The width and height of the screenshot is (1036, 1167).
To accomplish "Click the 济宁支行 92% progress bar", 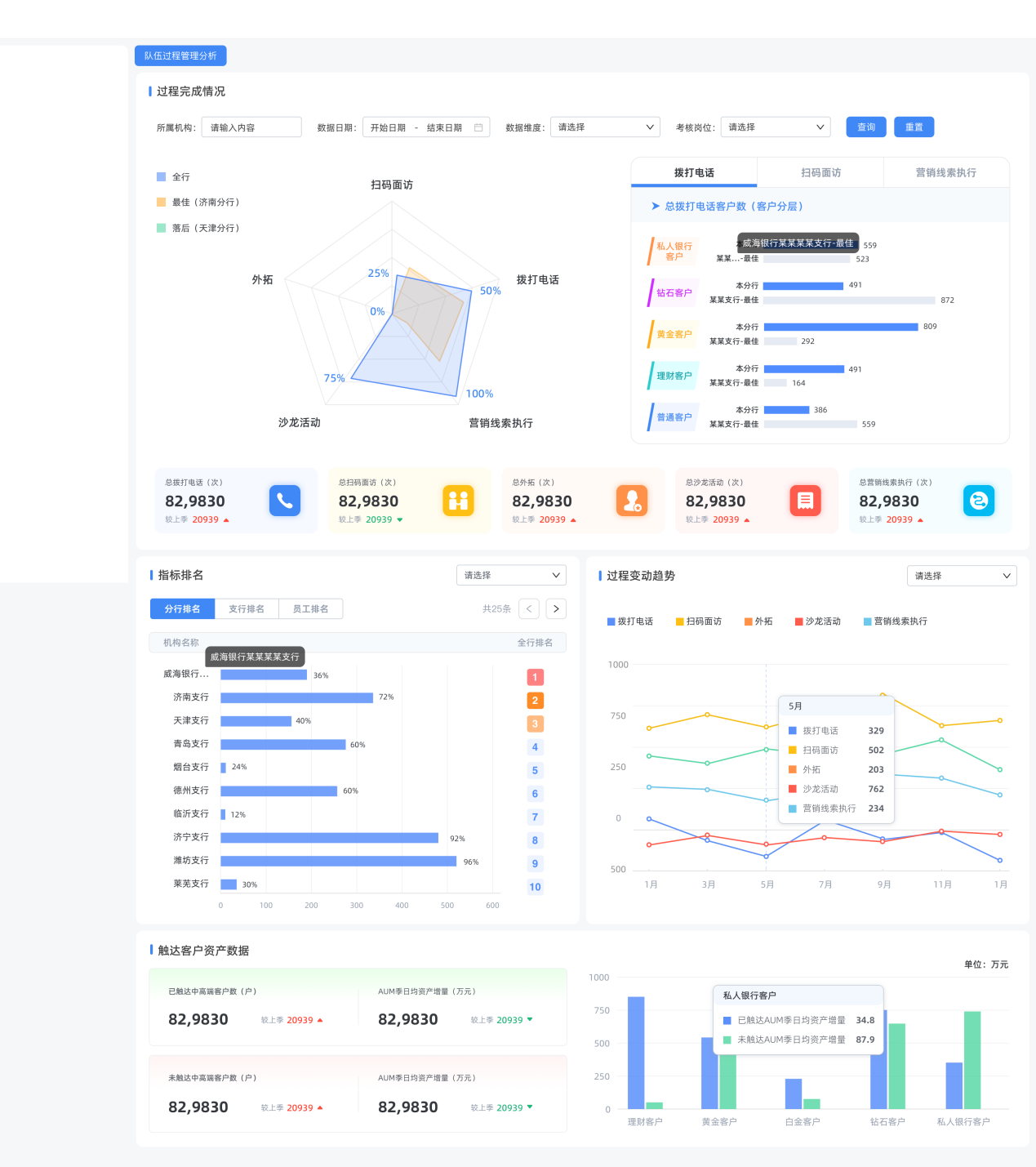I will [329, 838].
